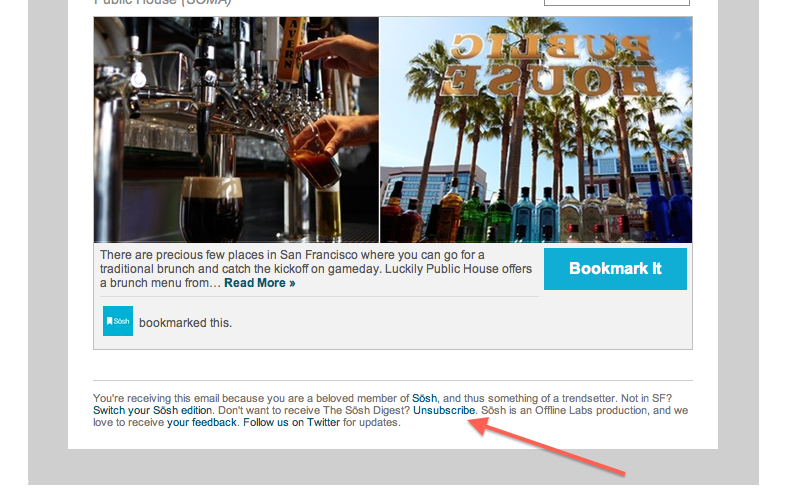Open the your feedback link
Screen dimensions: 788x502
pyautogui.click(x=202, y=423)
